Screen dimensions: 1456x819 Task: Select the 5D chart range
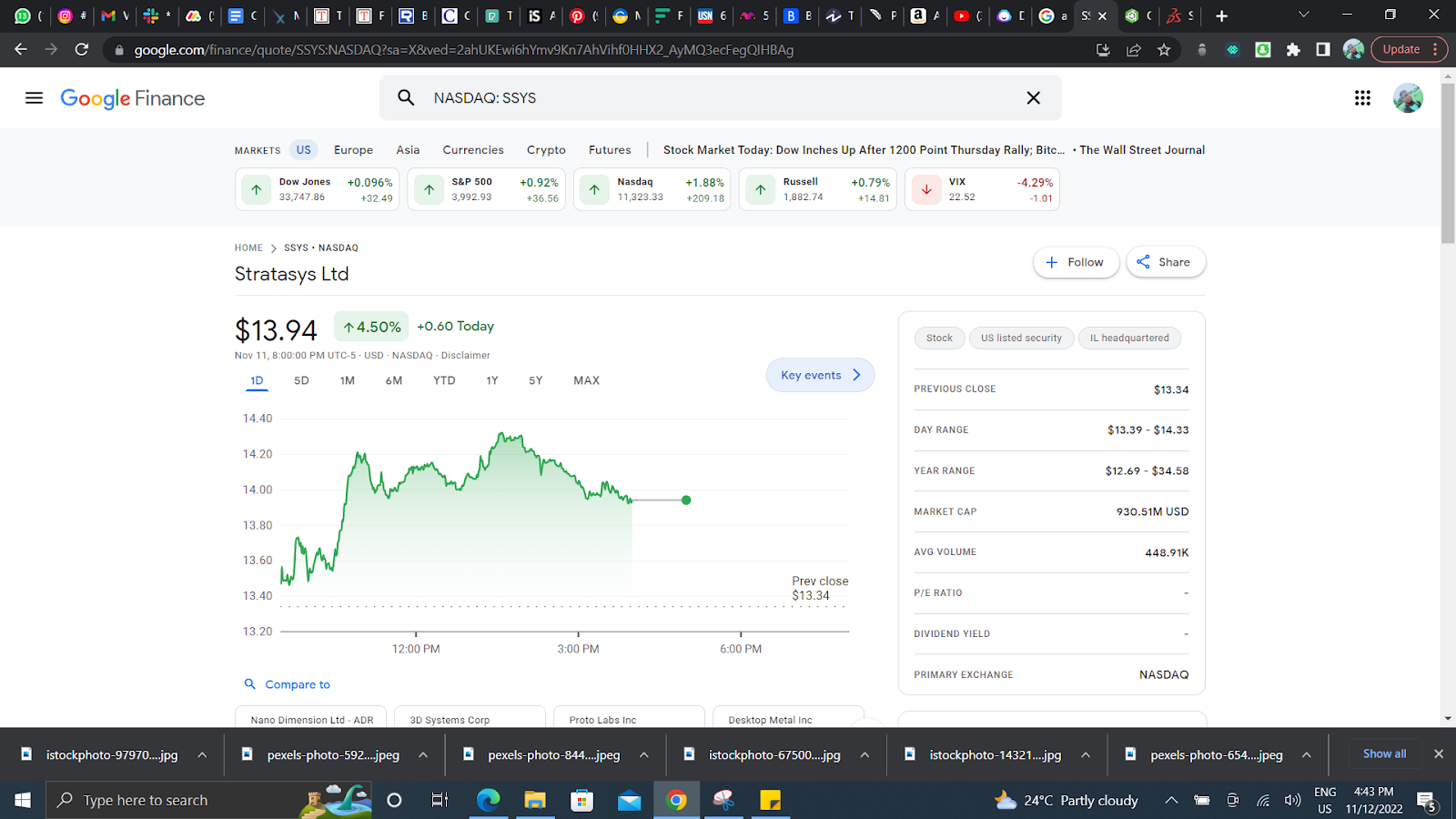[x=301, y=380]
